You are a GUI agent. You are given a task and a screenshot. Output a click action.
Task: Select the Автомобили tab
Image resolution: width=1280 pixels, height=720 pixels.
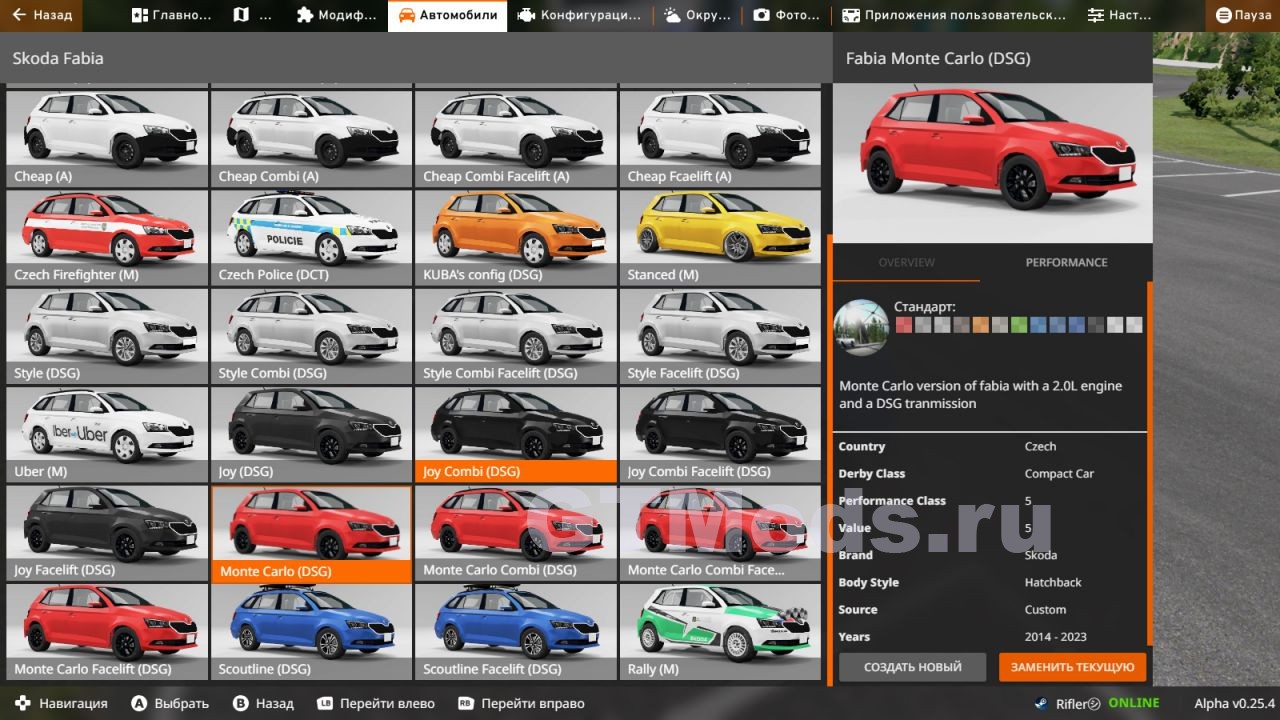[447, 15]
